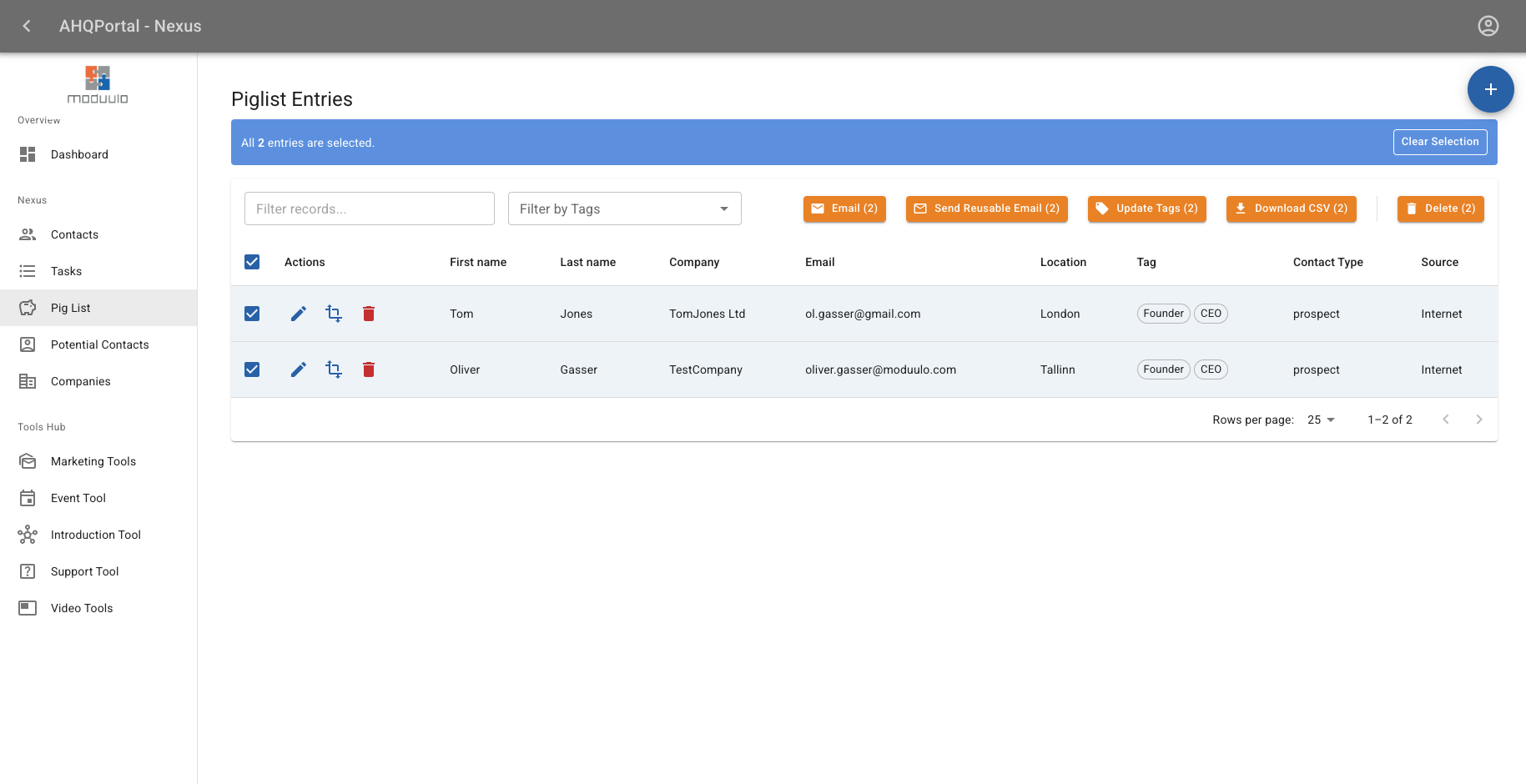Click the red trash icon for Tom Jones entry

[x=368, y=314]
